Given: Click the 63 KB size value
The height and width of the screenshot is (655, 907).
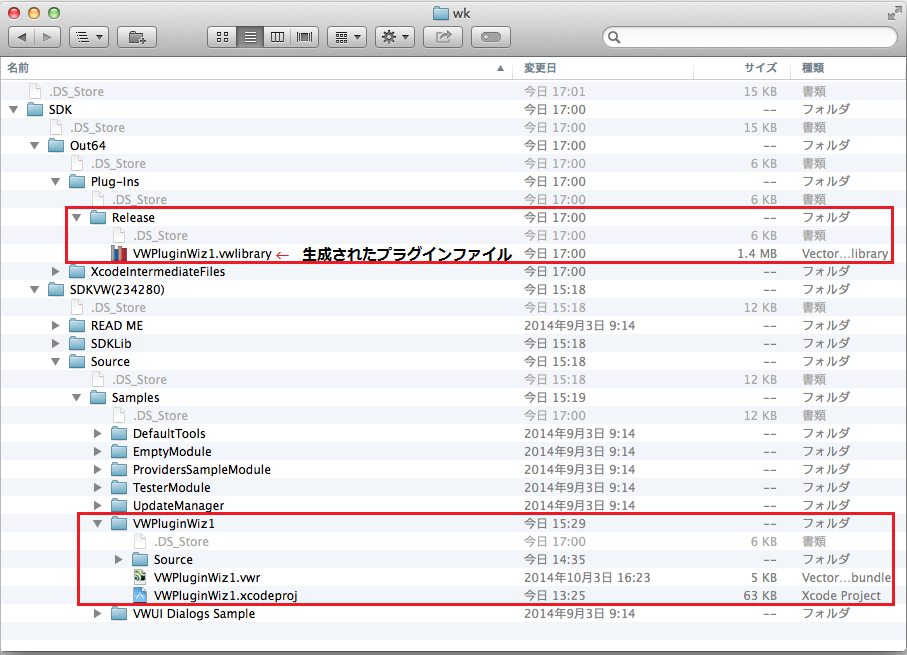Looking at the screenshot, I should pyautogui.click(x=760, y=596).
